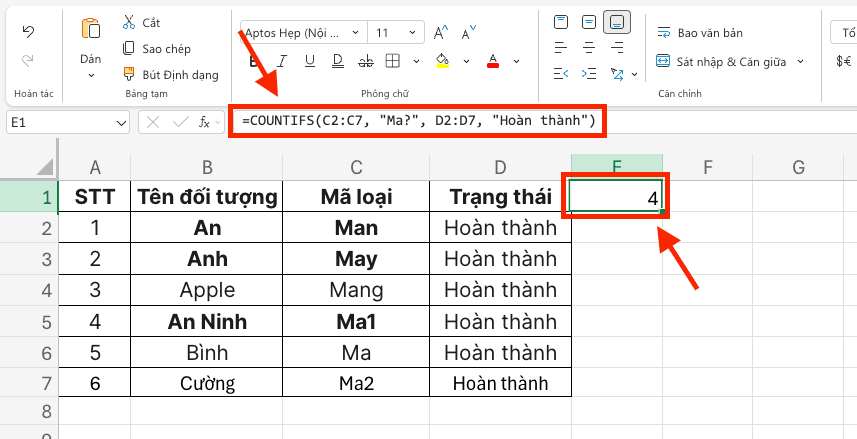857x439 pixels.
Task: Toggle Bao văn bản wrap text
Action: 700,33
